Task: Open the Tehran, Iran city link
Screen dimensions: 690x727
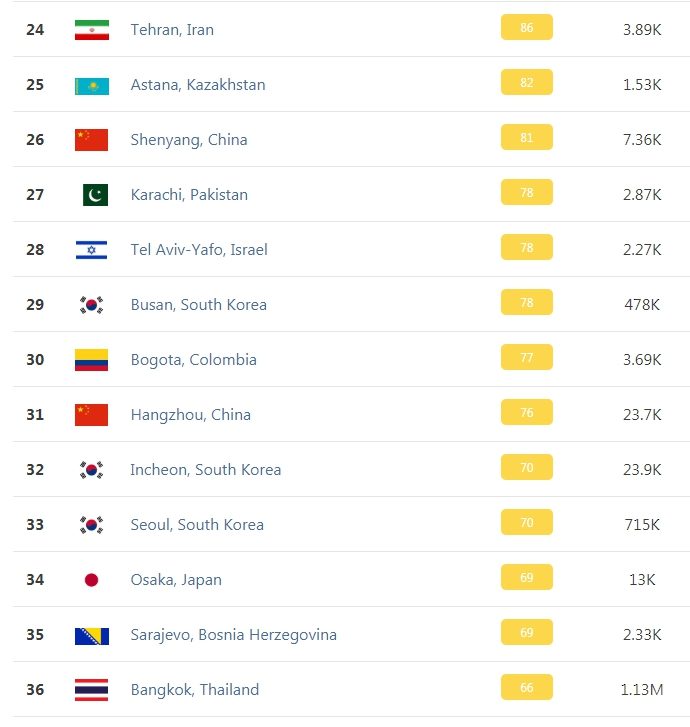Action: click(172, 30)
